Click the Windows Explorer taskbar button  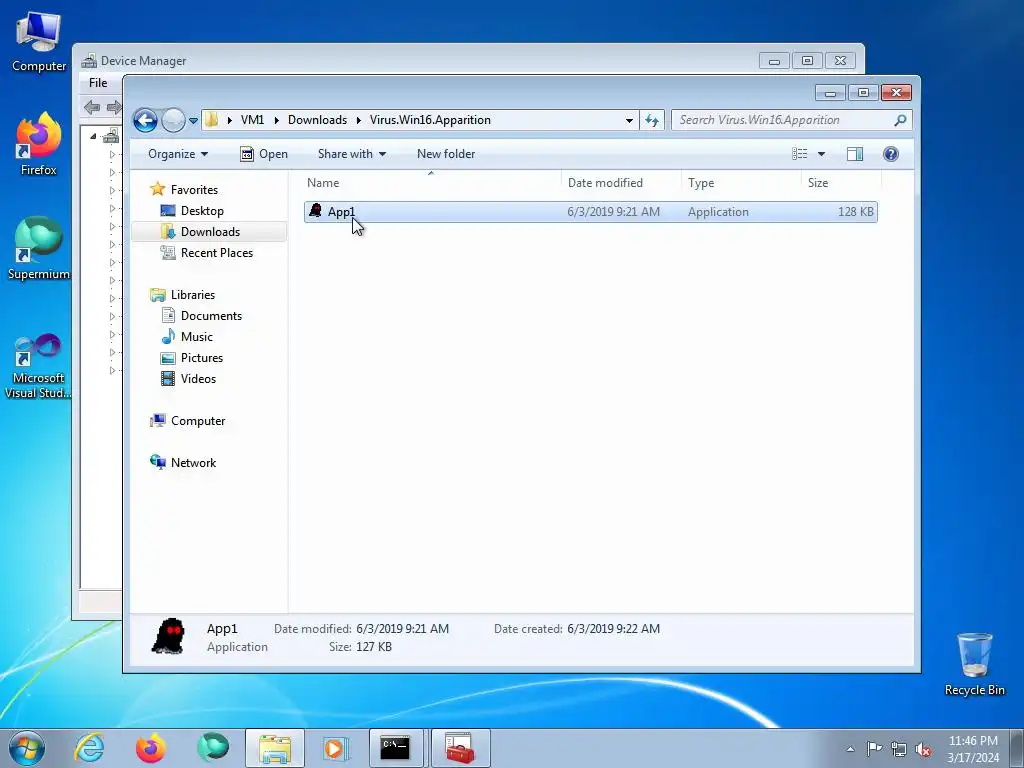pos(275,748)
